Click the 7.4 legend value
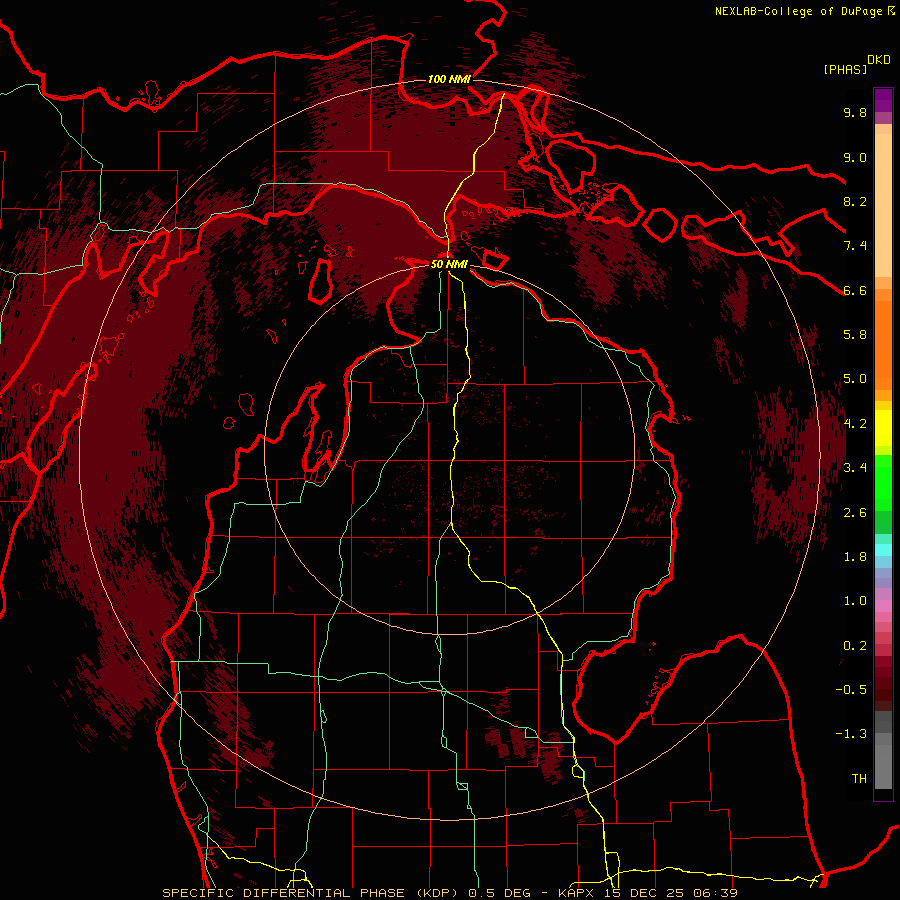Viewport: 900px width, 900px height. [855, 246]
